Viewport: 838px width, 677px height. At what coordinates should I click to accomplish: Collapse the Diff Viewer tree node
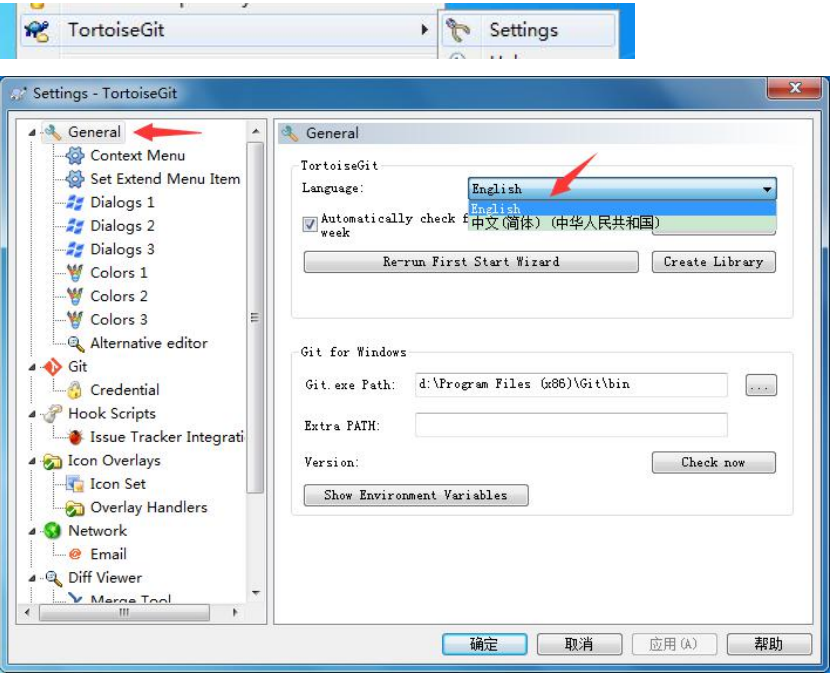click(32, 578)
